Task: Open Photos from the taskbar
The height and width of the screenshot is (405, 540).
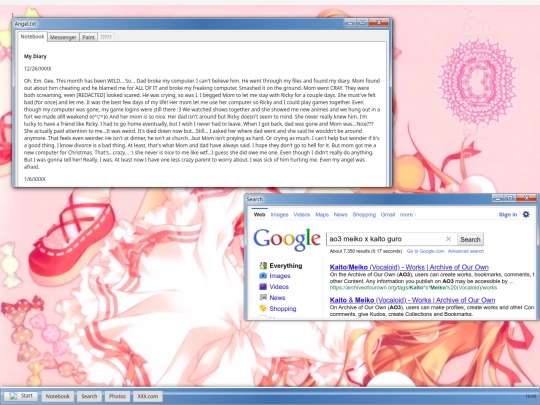Action: click(x=117, y=396)
